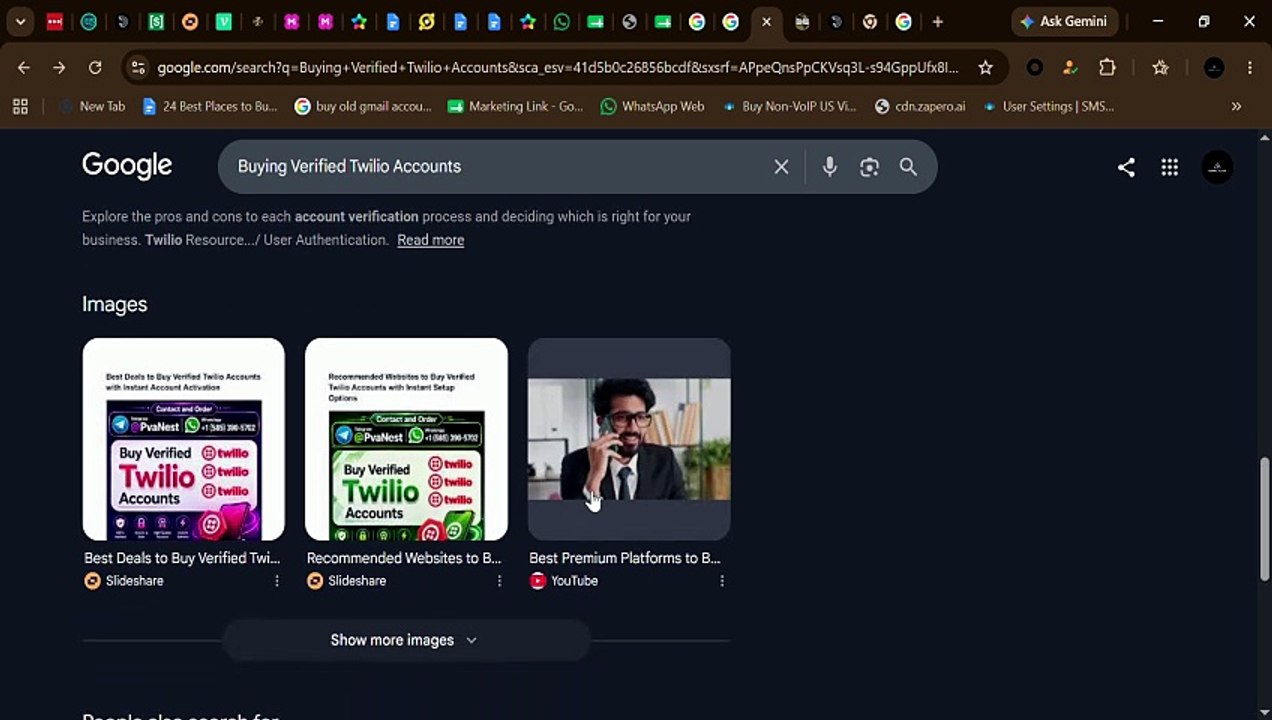Go back to previous page

coord(24,68)
